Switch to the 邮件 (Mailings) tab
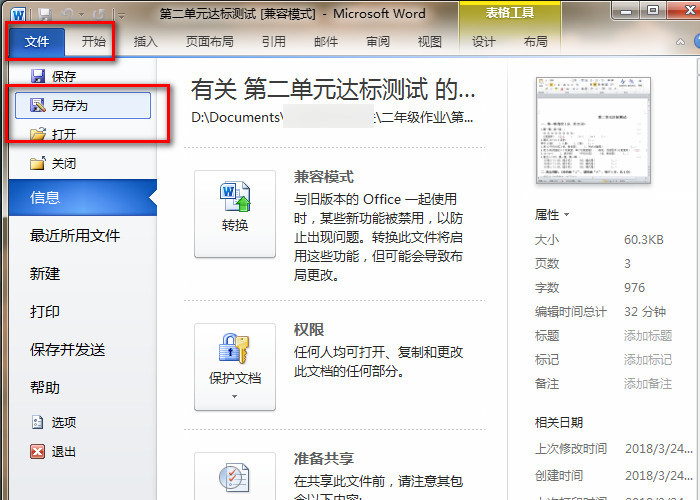 tap(326, 42)
